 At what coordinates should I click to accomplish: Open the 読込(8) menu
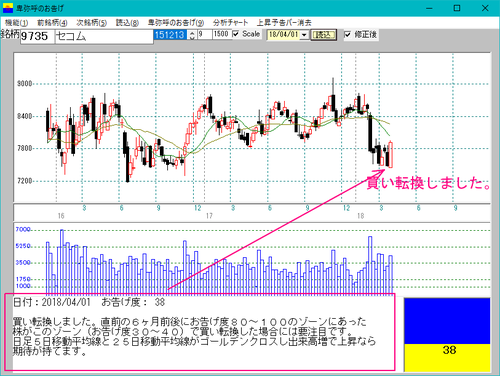[127, 23]
